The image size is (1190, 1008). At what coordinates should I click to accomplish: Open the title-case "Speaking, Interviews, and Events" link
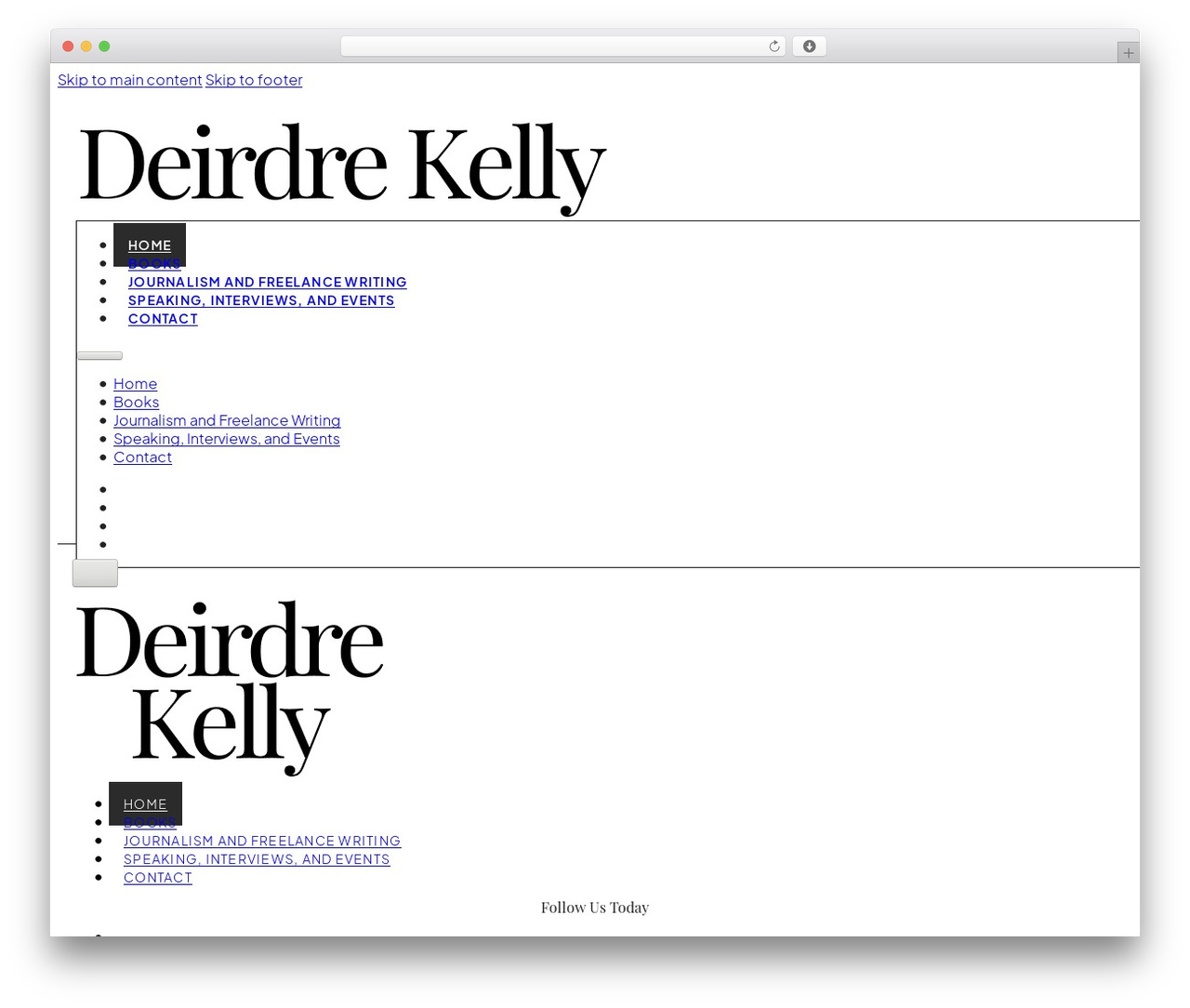click(x=227, y=439)
